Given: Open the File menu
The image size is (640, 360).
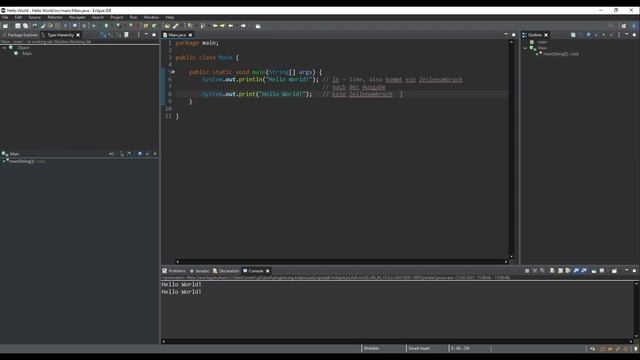Looking at the screenshot, I should [5, 18].
